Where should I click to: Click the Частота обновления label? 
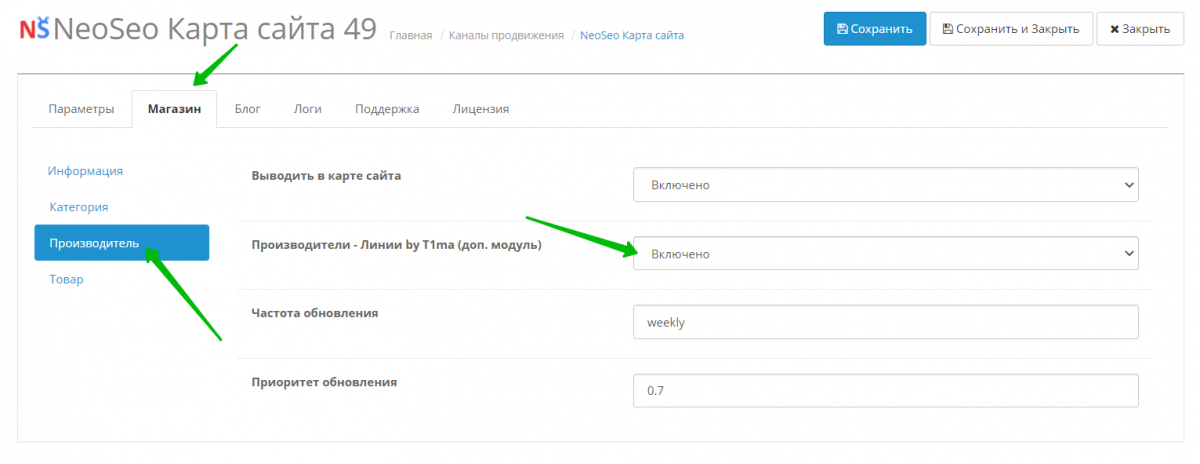(x=314, y=313)
